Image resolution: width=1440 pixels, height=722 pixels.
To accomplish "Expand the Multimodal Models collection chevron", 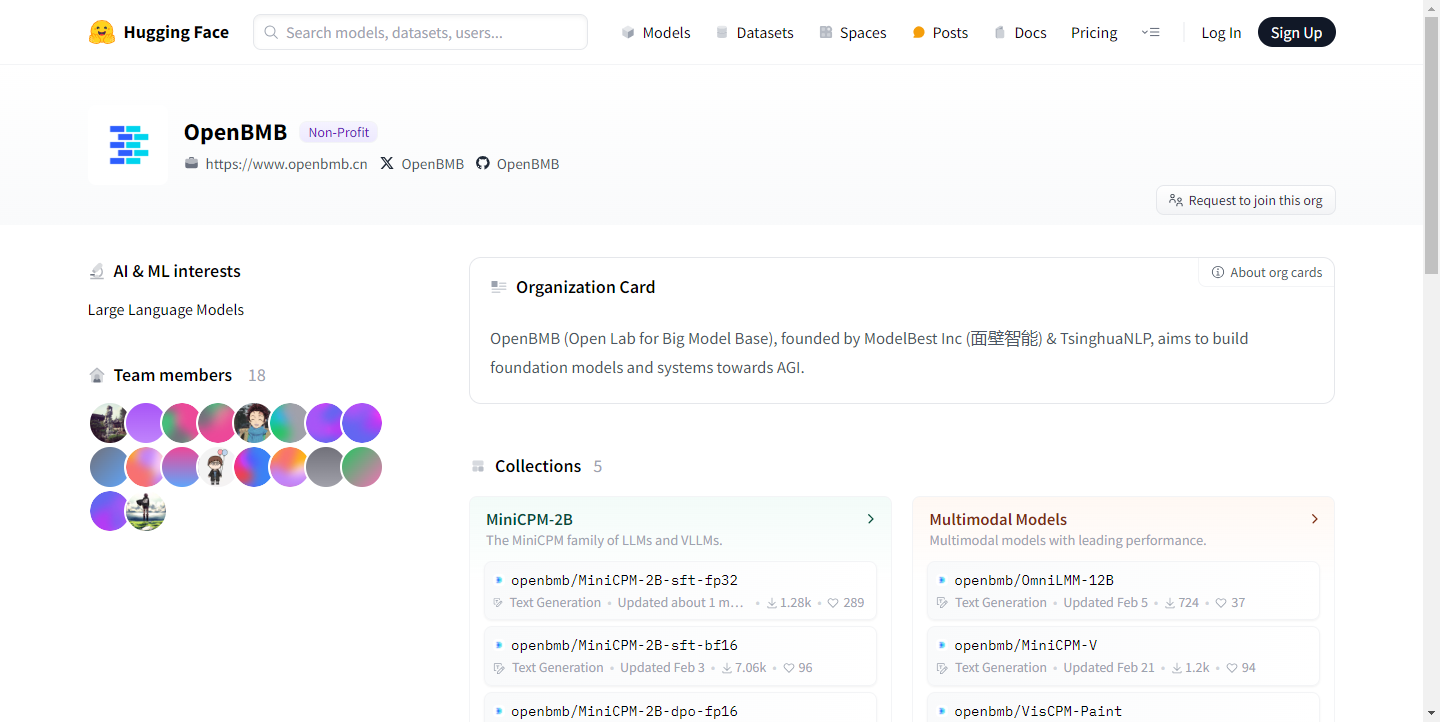I will tap(1314, 519).
